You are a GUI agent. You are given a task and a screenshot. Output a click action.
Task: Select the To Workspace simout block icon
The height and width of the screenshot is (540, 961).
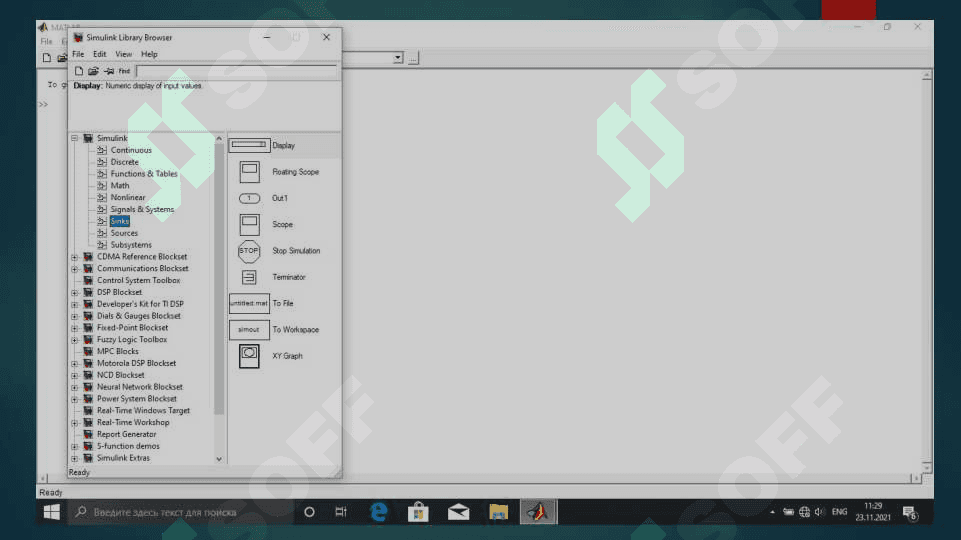249,330
